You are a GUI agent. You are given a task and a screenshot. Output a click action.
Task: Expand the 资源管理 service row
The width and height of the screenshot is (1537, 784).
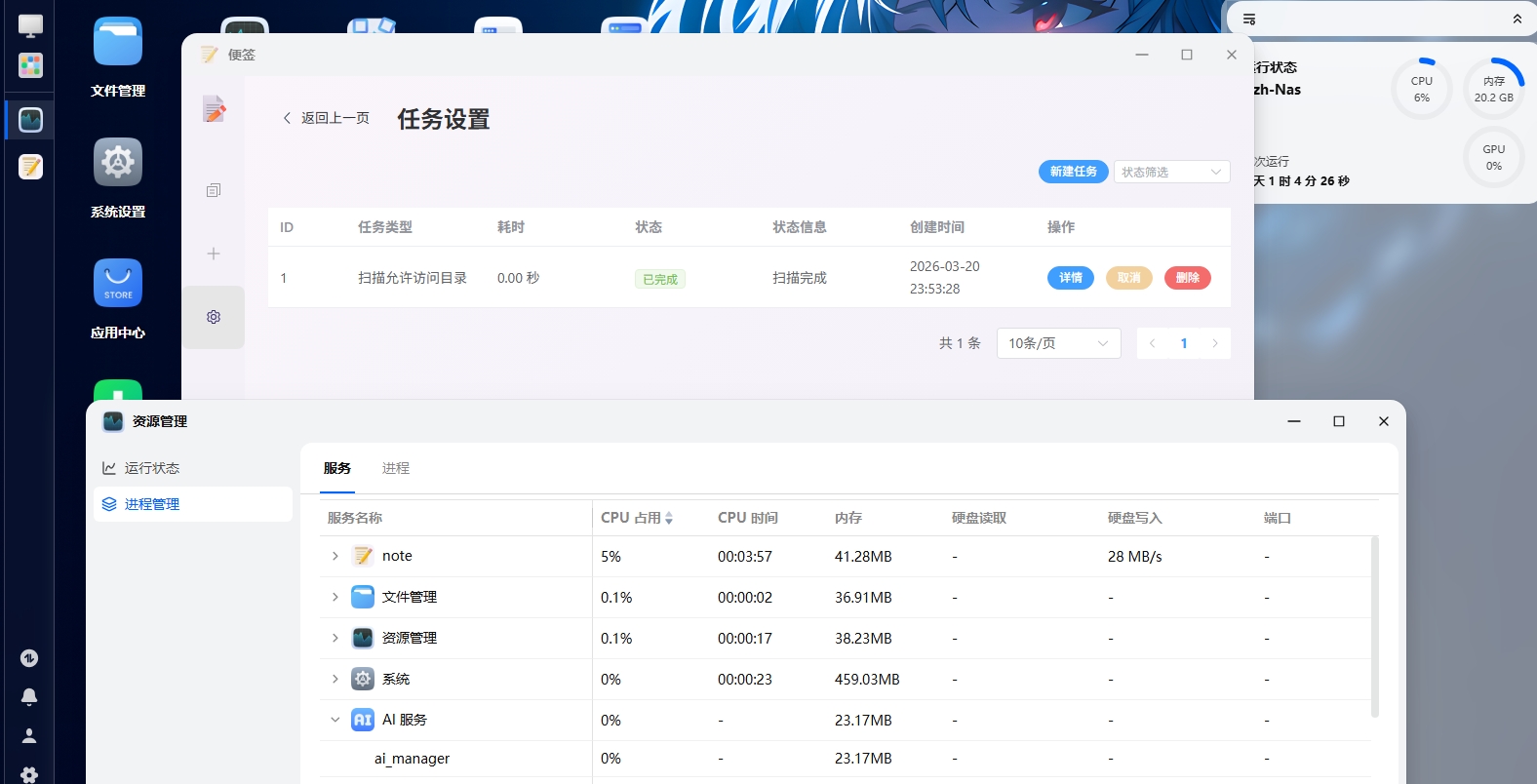(x=335, y=638)
